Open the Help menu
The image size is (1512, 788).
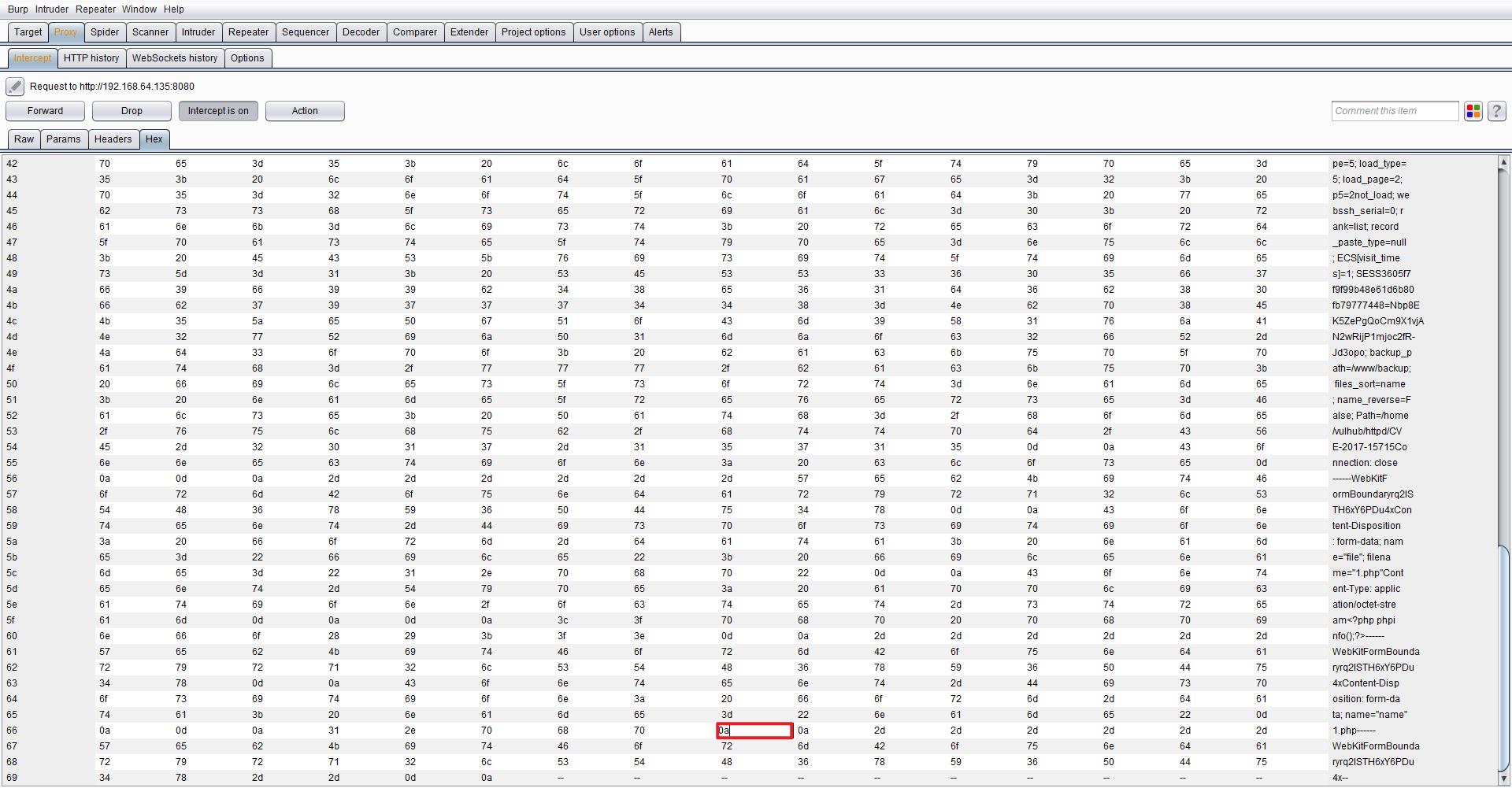point(174,9)
